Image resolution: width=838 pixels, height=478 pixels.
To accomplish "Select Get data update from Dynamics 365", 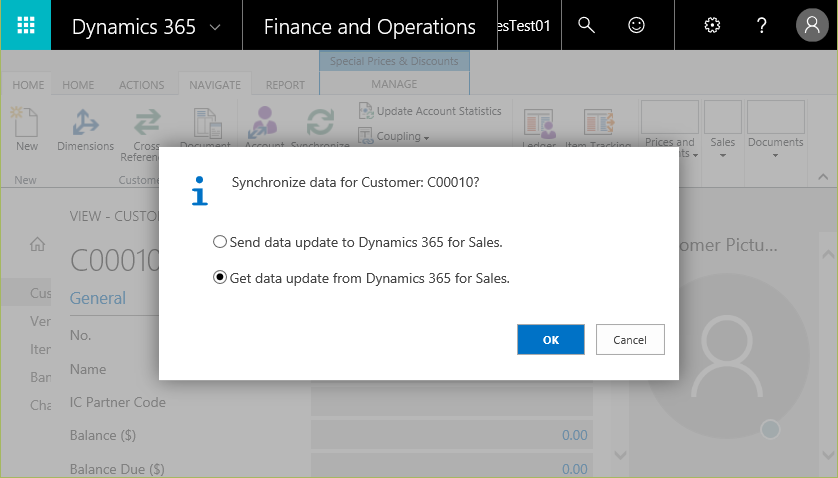I will (220, 277).
